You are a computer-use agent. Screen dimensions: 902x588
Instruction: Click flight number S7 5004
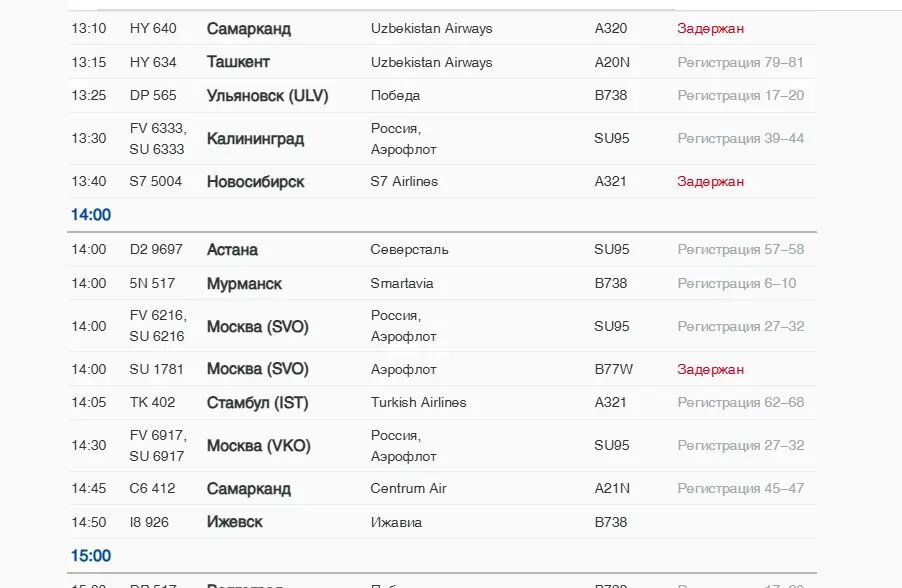[x=156, y=182]
